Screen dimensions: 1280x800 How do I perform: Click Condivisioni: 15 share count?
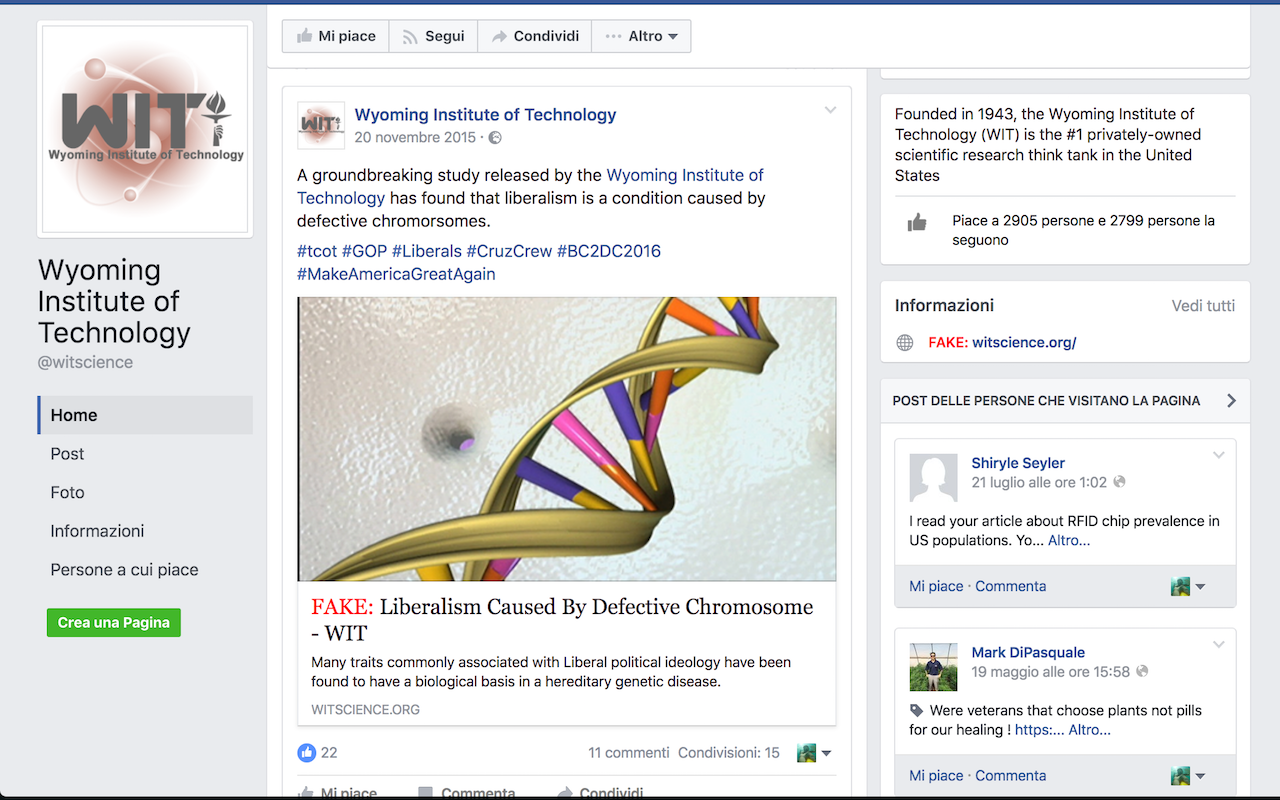[729, 753]
